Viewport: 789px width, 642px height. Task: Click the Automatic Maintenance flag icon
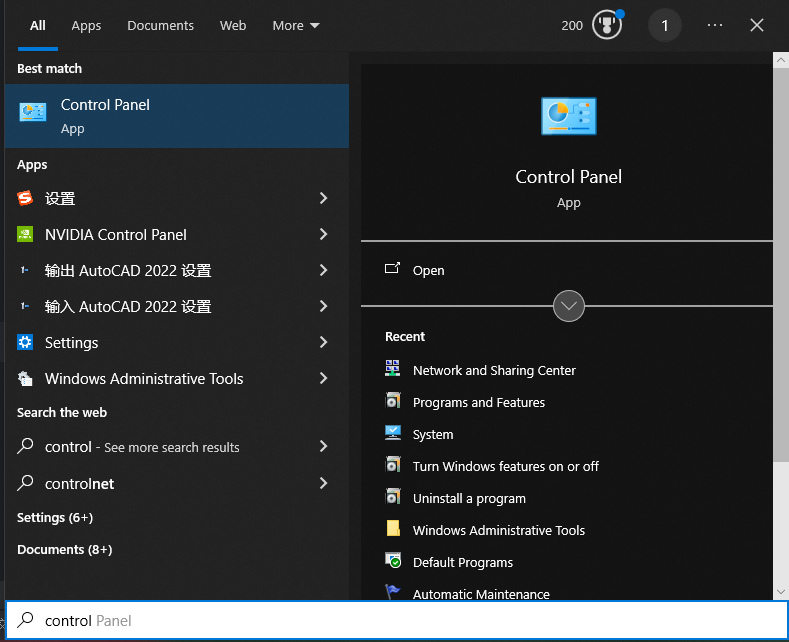tap(392, 592)
